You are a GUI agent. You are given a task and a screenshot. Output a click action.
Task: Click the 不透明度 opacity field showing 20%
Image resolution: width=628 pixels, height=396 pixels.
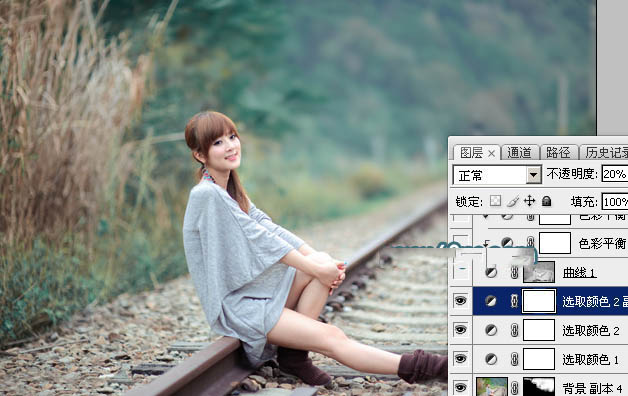[615, 174]
